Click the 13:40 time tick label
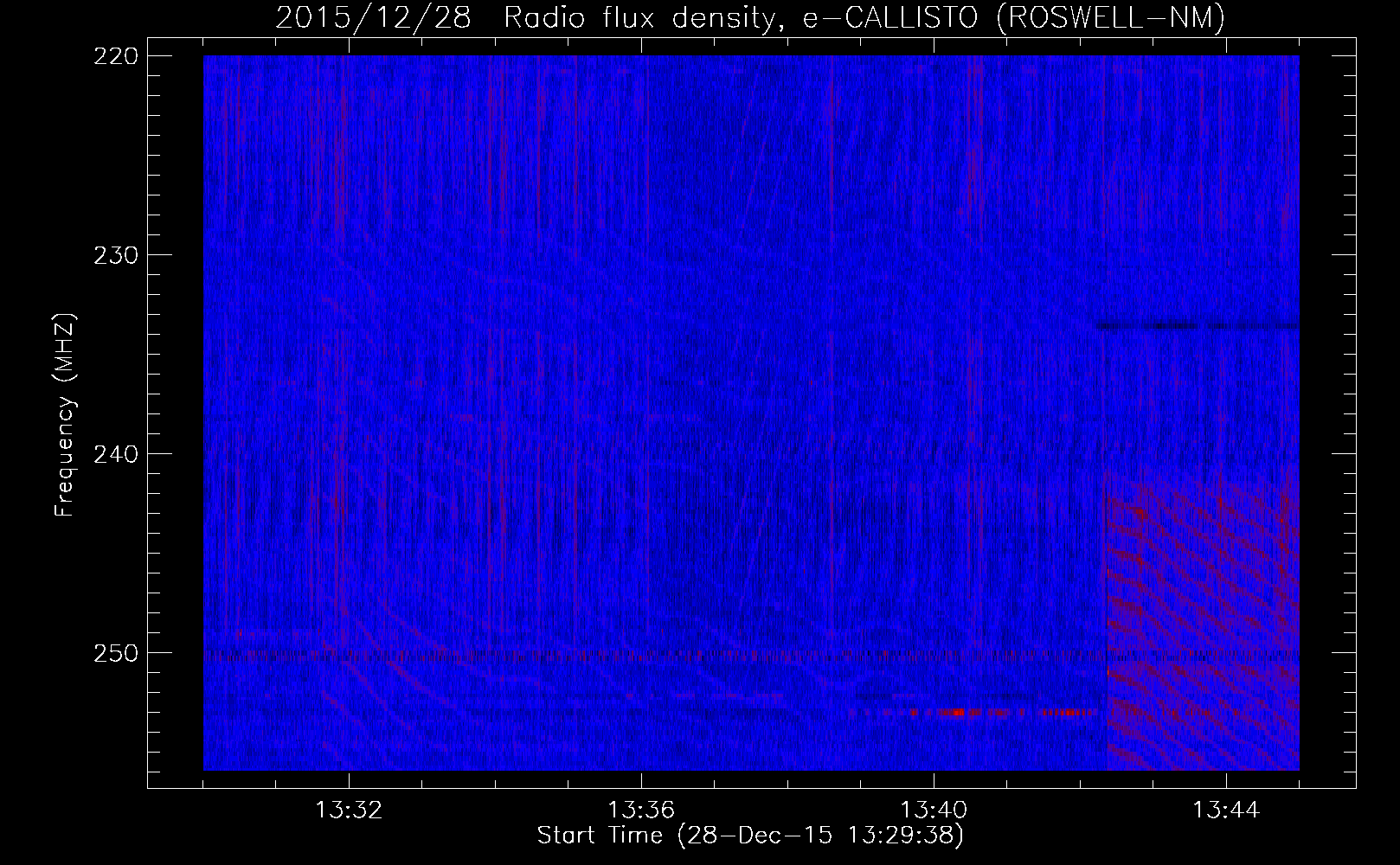 [934, 811]
